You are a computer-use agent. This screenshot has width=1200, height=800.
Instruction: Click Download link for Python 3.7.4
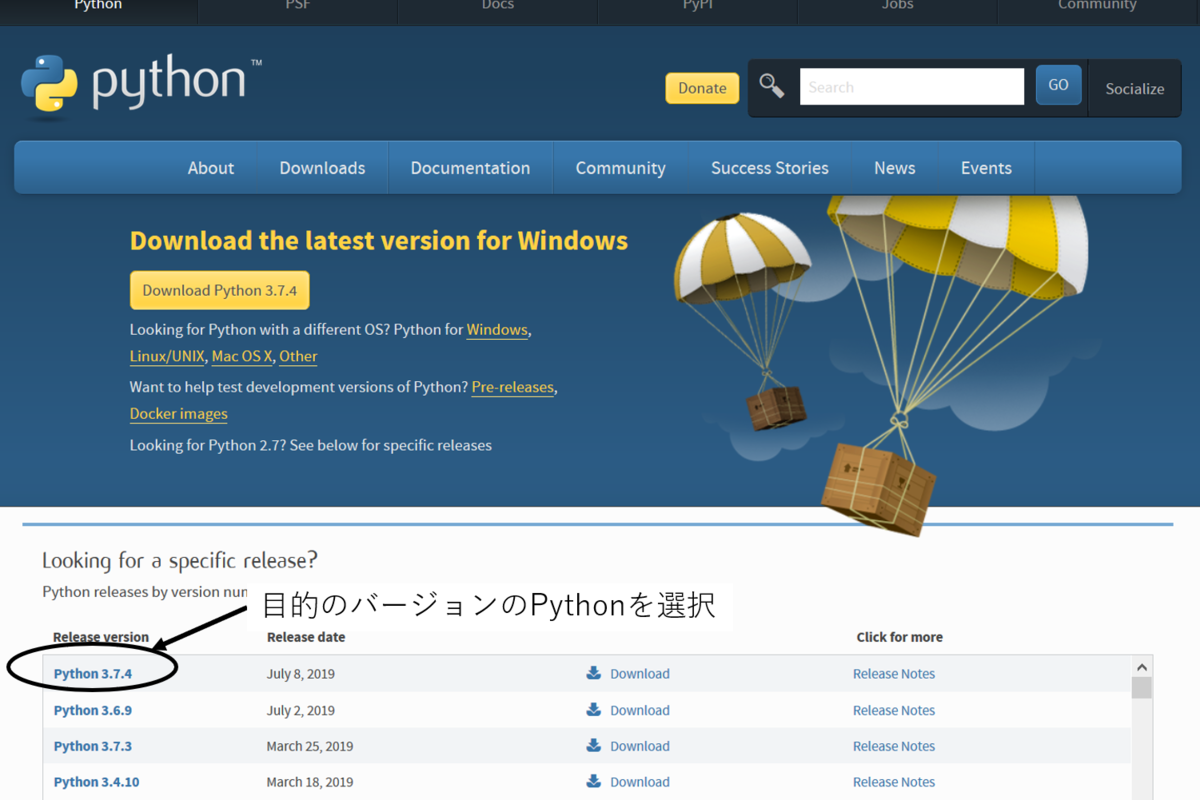coord(640,674)
